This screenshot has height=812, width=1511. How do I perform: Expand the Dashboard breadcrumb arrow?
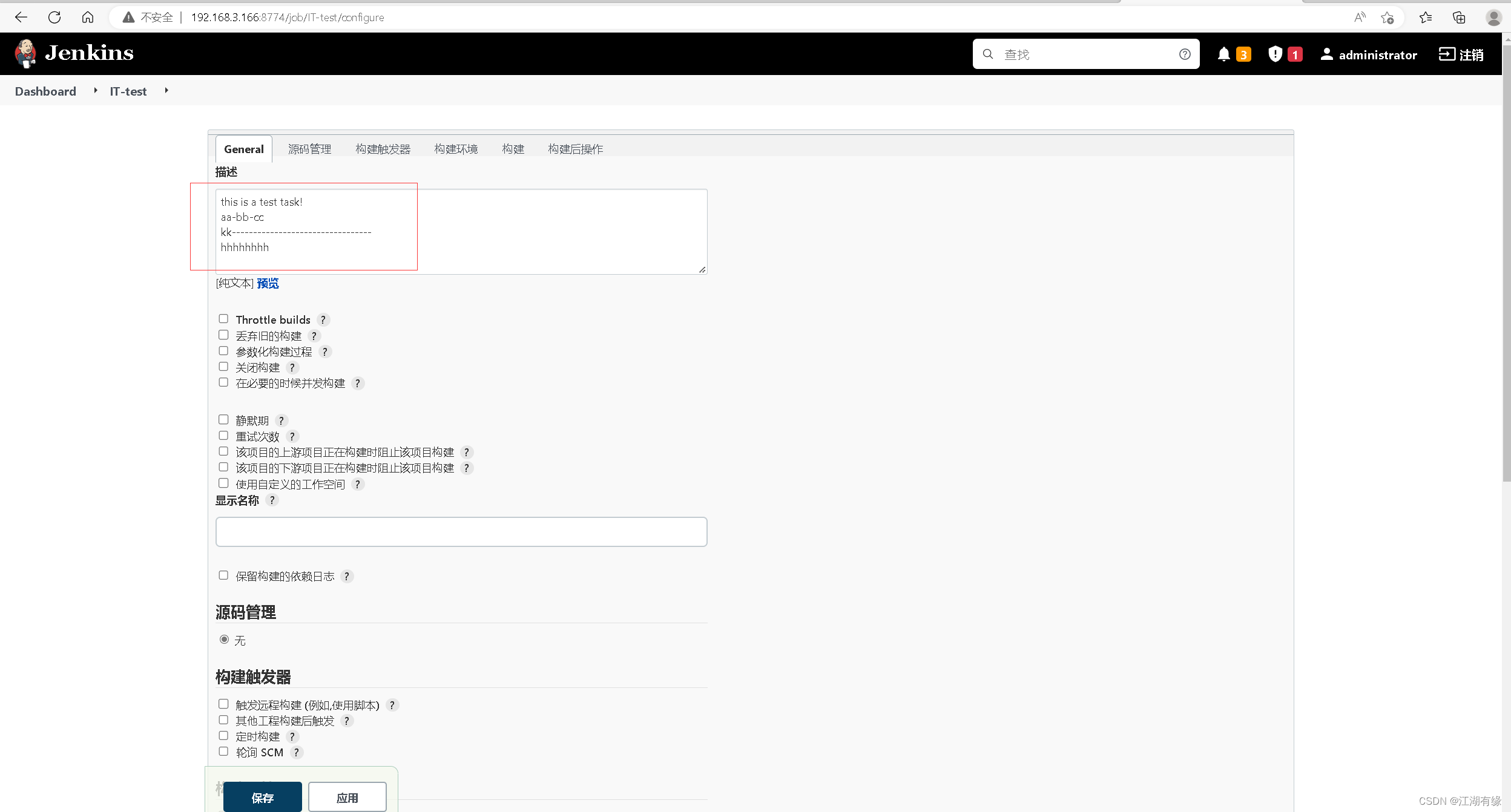tap(95, 91)
